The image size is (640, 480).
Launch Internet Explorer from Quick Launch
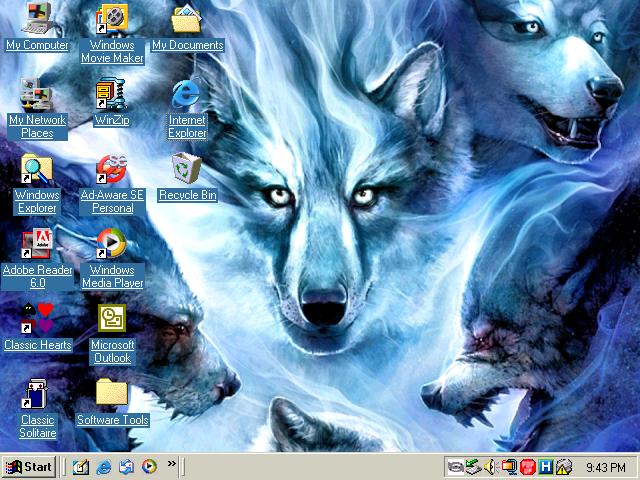[104, 467]
